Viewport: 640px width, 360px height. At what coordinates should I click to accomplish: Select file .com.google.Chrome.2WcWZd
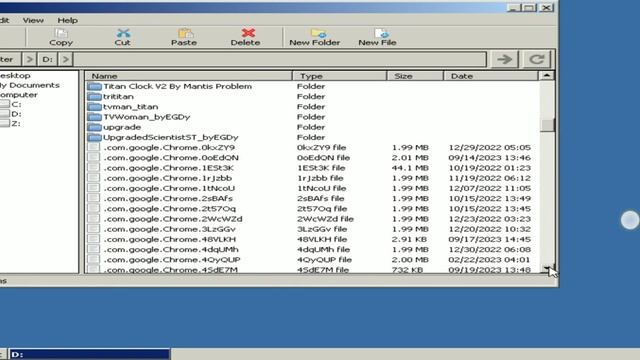tap(173, 219)
